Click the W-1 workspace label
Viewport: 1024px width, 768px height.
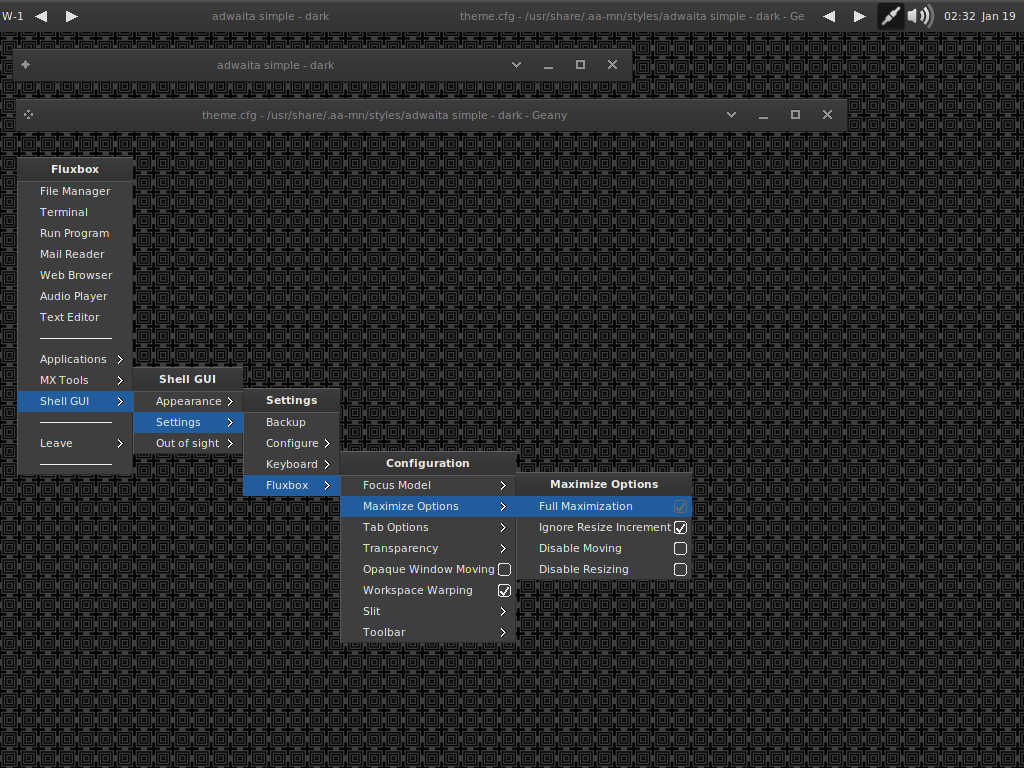(13, 16)
